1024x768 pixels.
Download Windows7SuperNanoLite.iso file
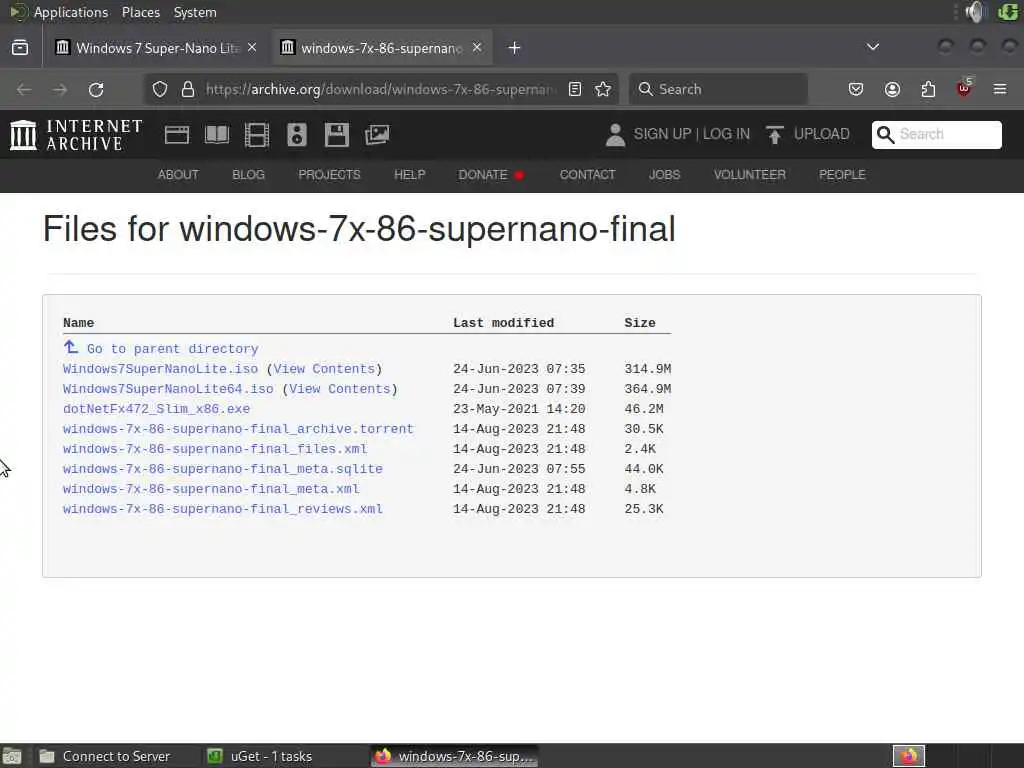click(161, 369)
